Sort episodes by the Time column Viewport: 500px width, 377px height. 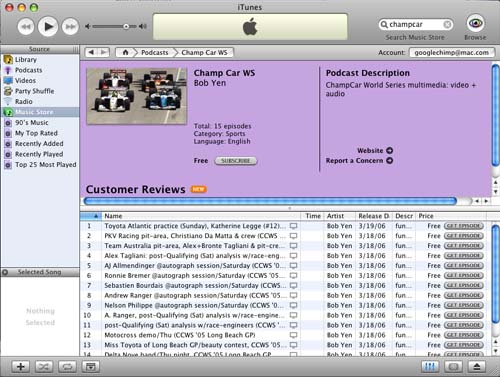[x=313, y=216]
